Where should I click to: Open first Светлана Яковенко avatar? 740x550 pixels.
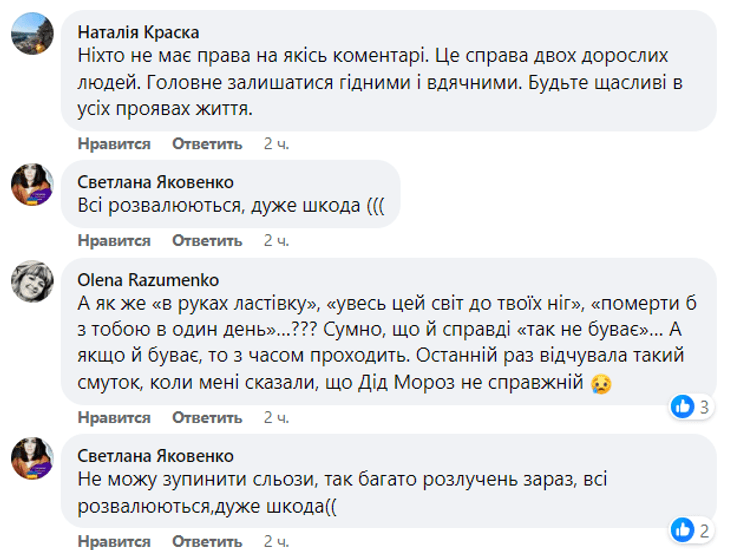pyautogui.click(x=32, y=185)
